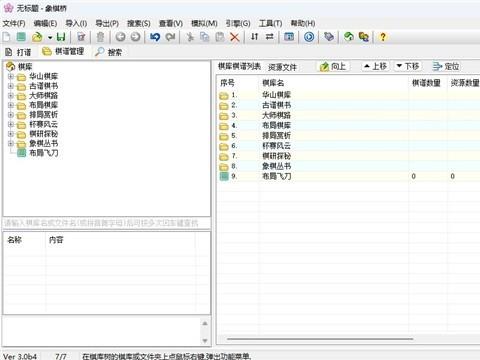This screenshot has width=480, height=360.
Task: Expand the 古谱棋书 tree node
Action: [11, 86]
